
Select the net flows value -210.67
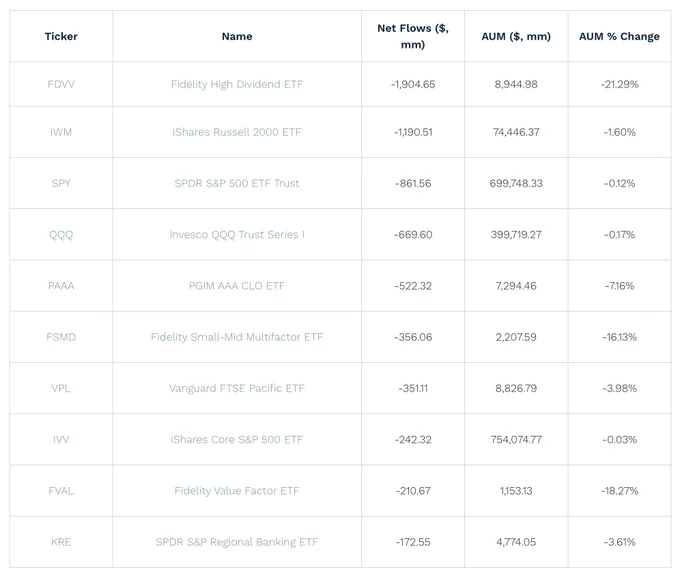coord(413,490)
